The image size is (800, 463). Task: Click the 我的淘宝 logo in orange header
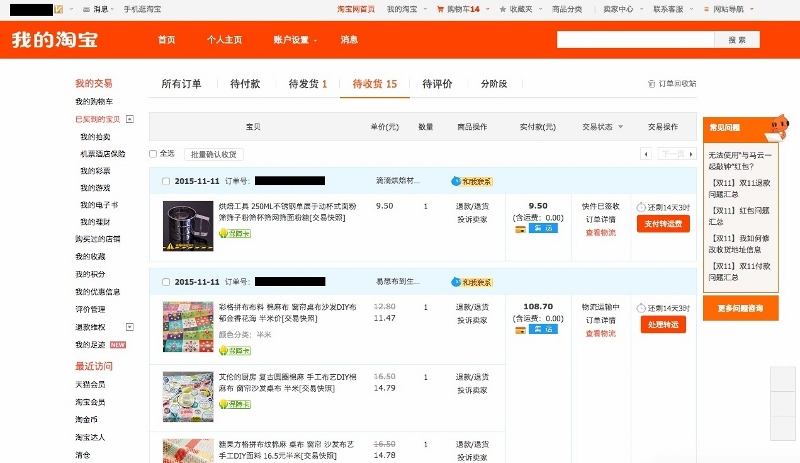coord(55,40)
